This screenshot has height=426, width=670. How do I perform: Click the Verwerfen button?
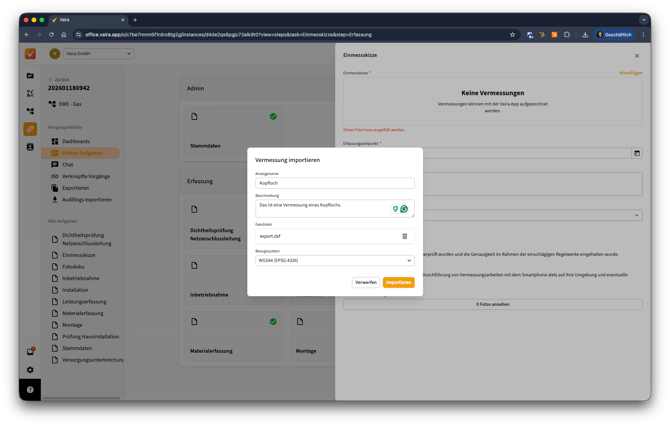pyautogui.click(x=366, y=282)
